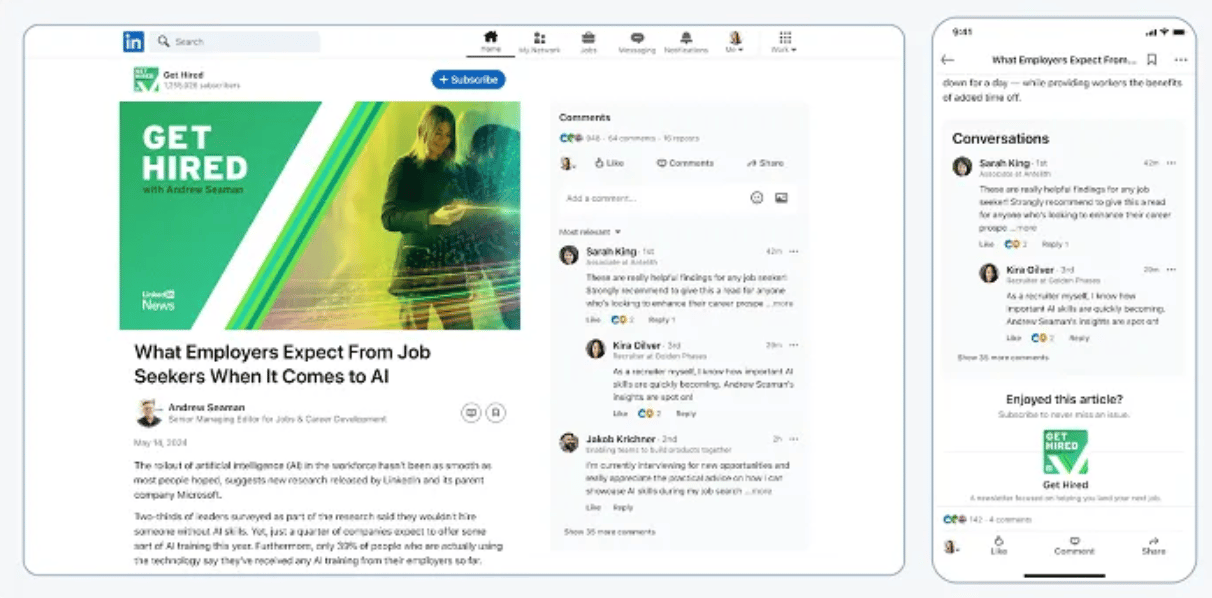Image resolution: width=1212 pixels, height=598 pixels.
Task: Click Kira Oliver's avatar in desktop comments
Action: (596, 348)
